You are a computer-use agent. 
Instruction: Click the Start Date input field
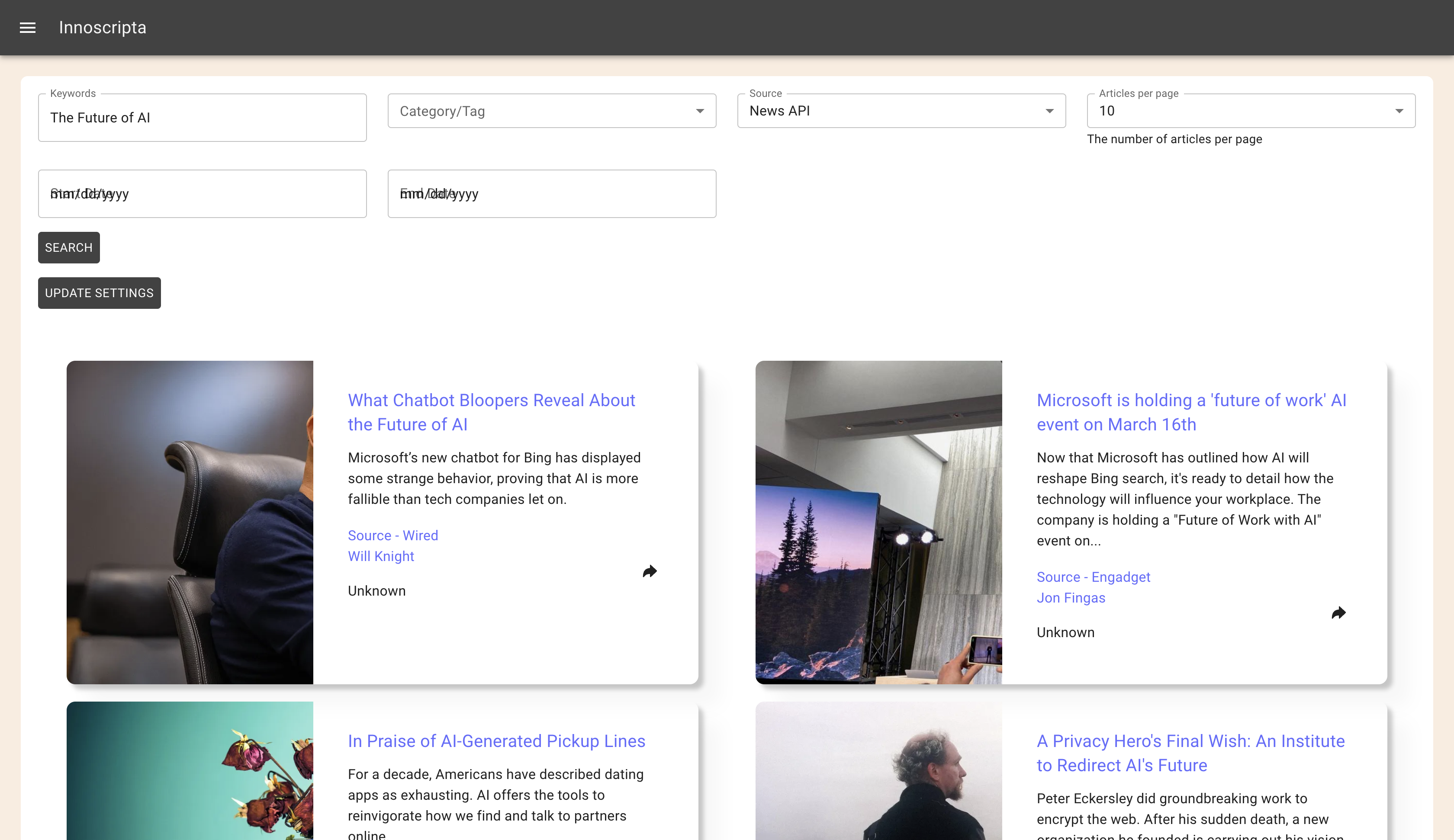pos(202,194)
